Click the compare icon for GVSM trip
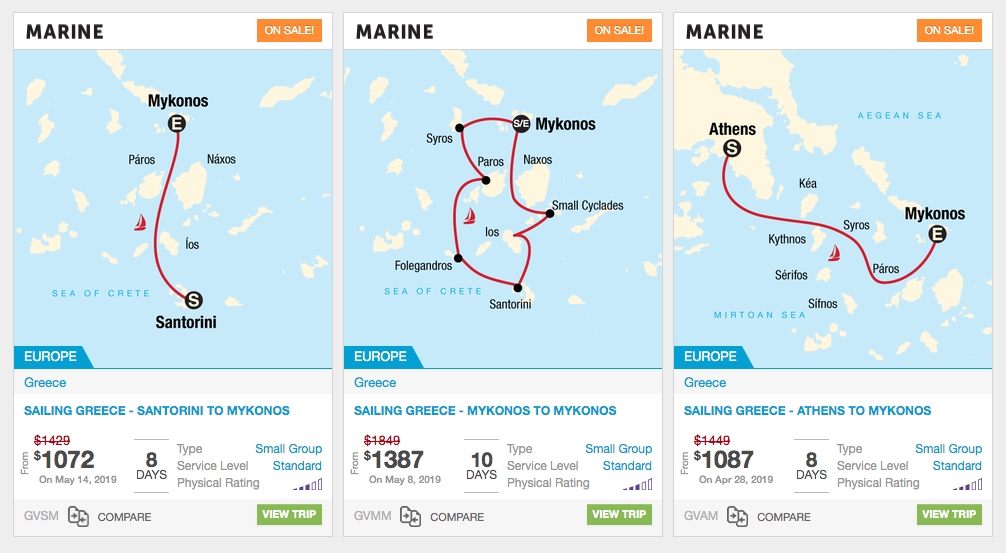Screen dimensions: 1006x553 coord(78,516)
